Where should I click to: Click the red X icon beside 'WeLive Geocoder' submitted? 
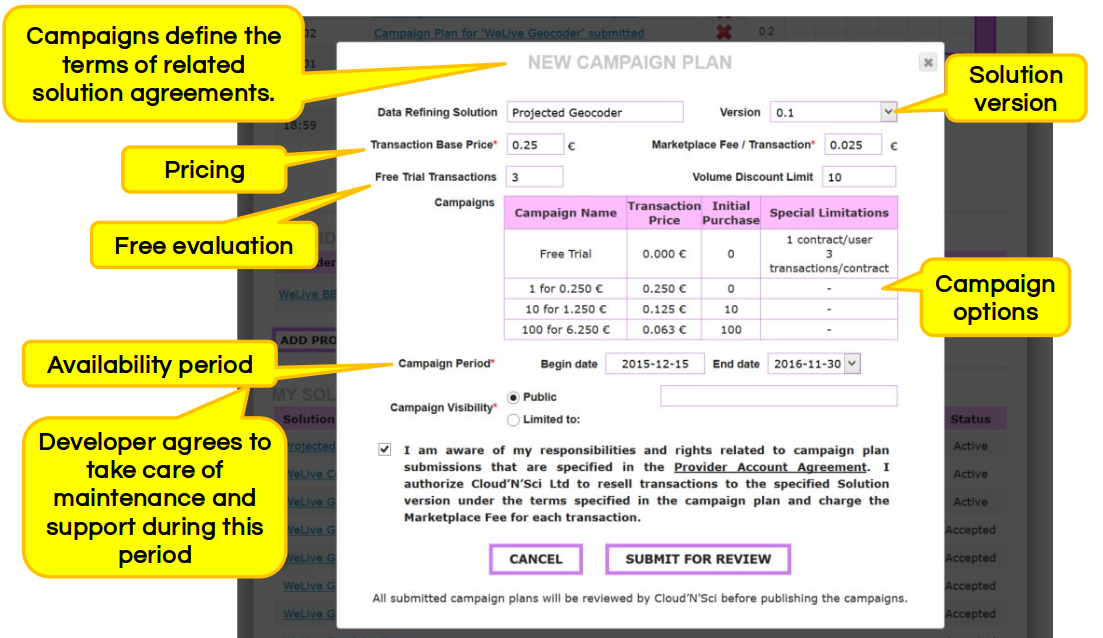click(724, 32)
